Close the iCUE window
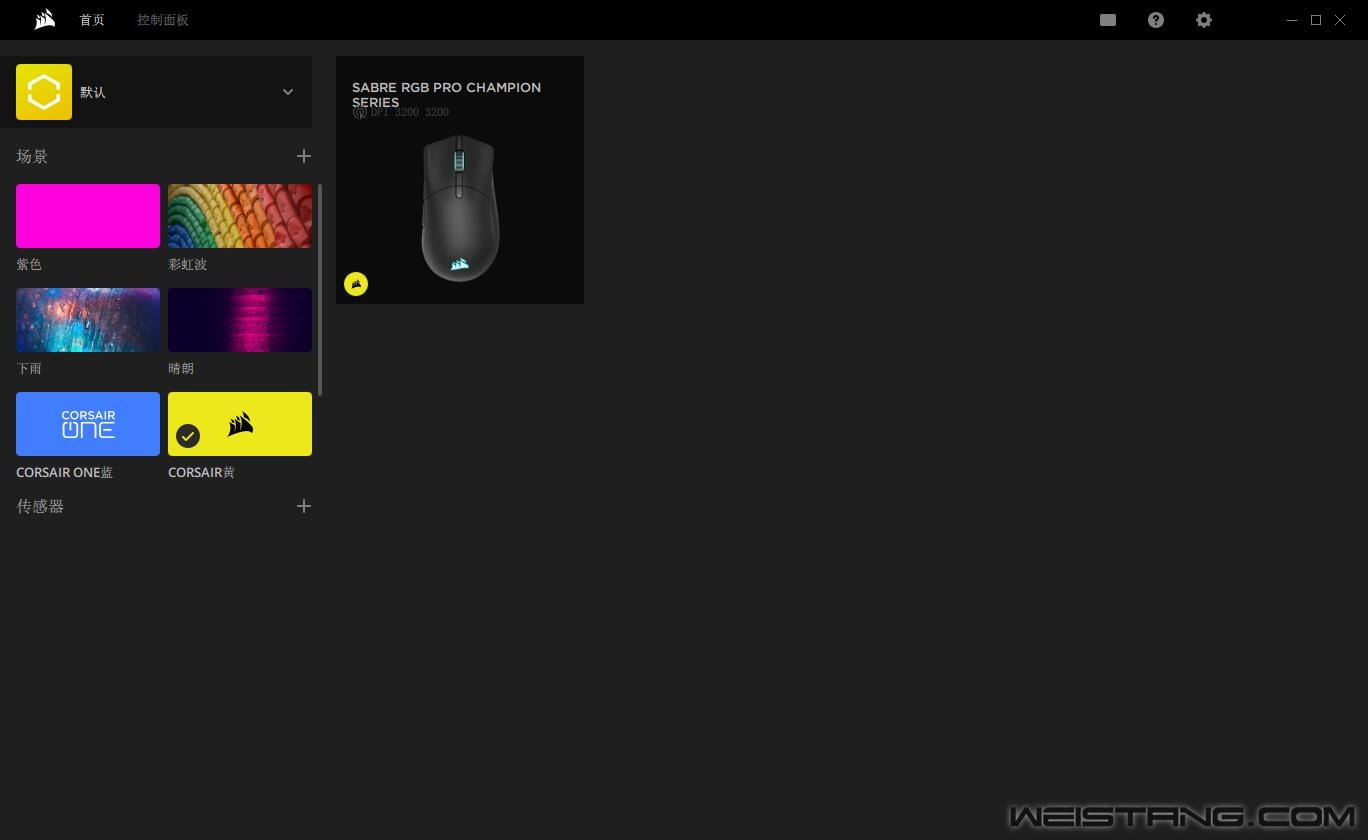 1340,20
